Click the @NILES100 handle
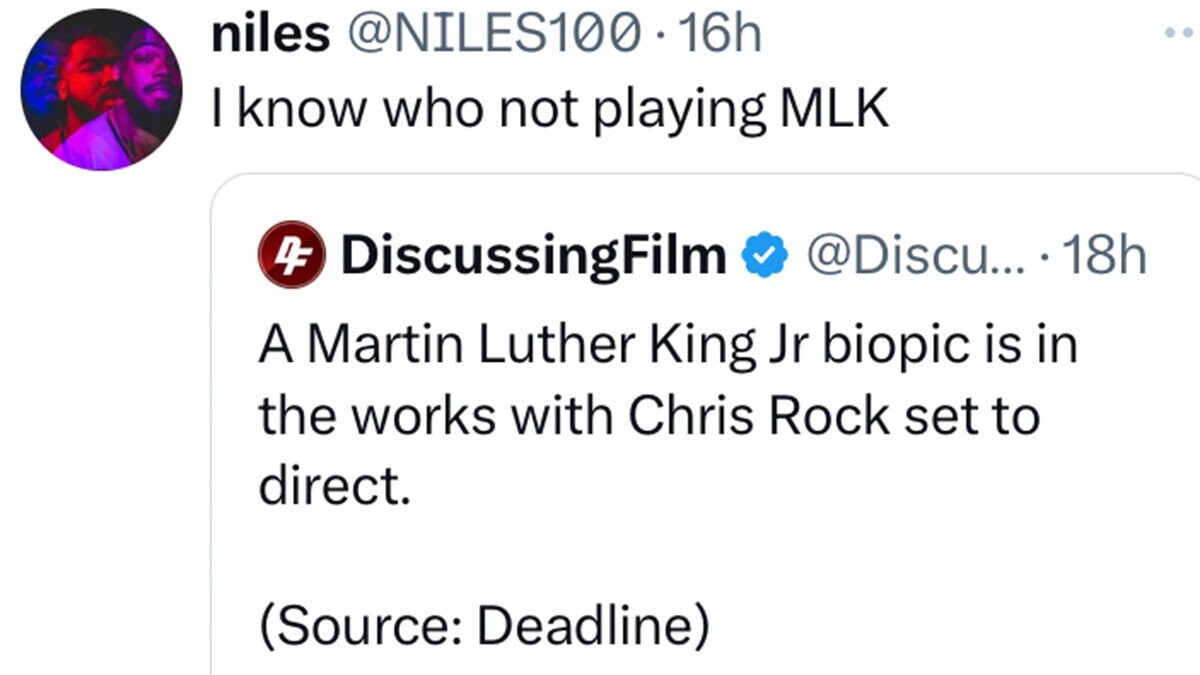Viewport: 1200px width, 675px height. point(493,37)
